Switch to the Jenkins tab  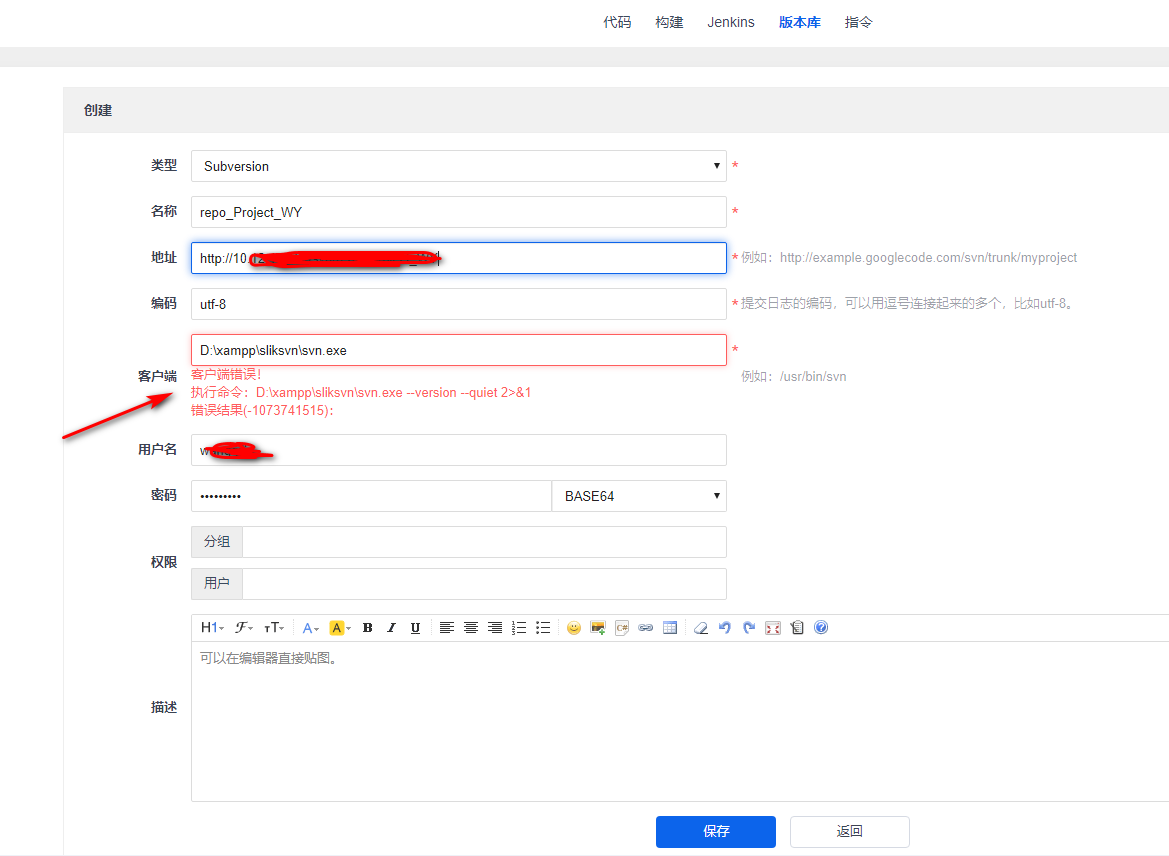[731, 22]
